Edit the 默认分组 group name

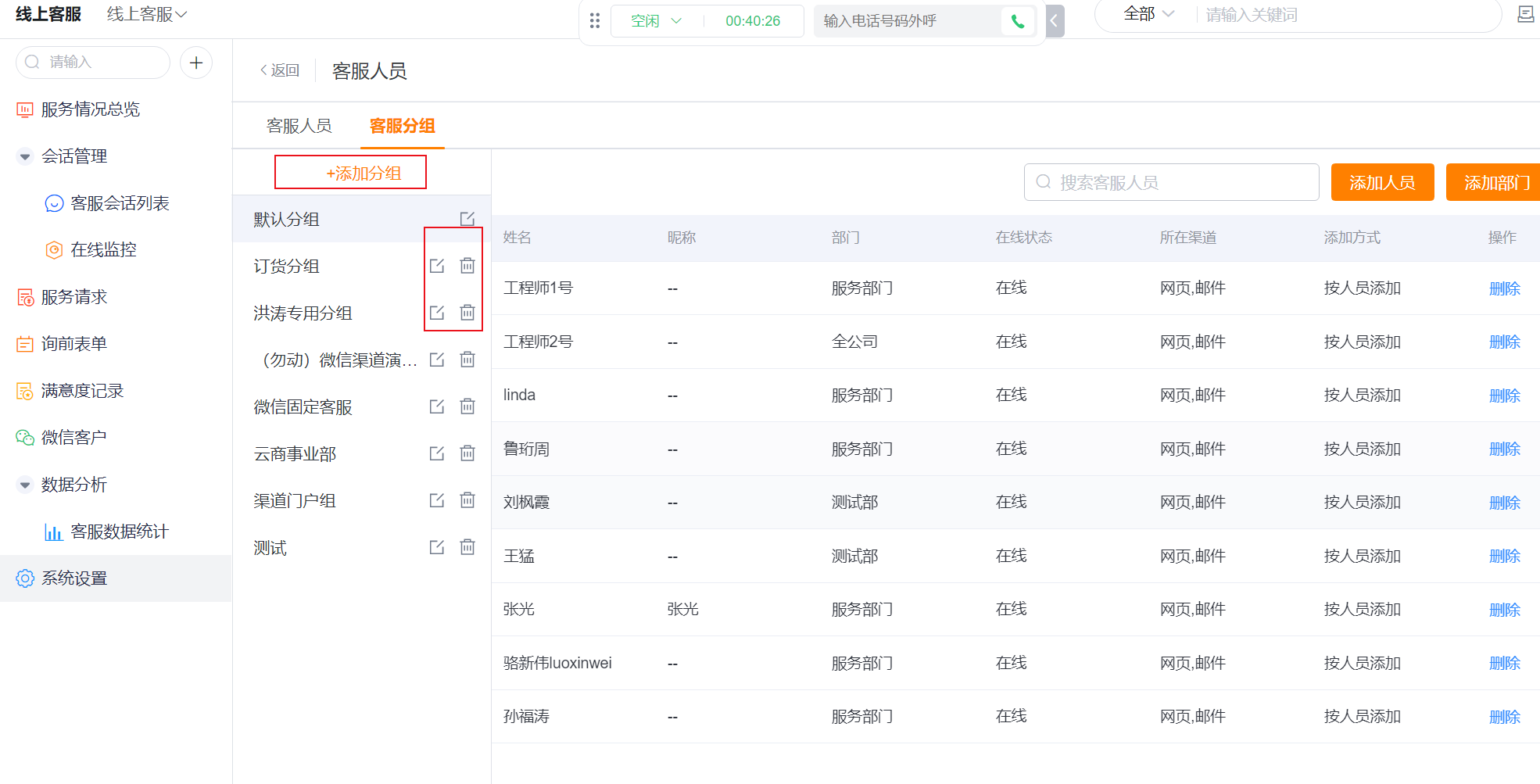[467, 219]
